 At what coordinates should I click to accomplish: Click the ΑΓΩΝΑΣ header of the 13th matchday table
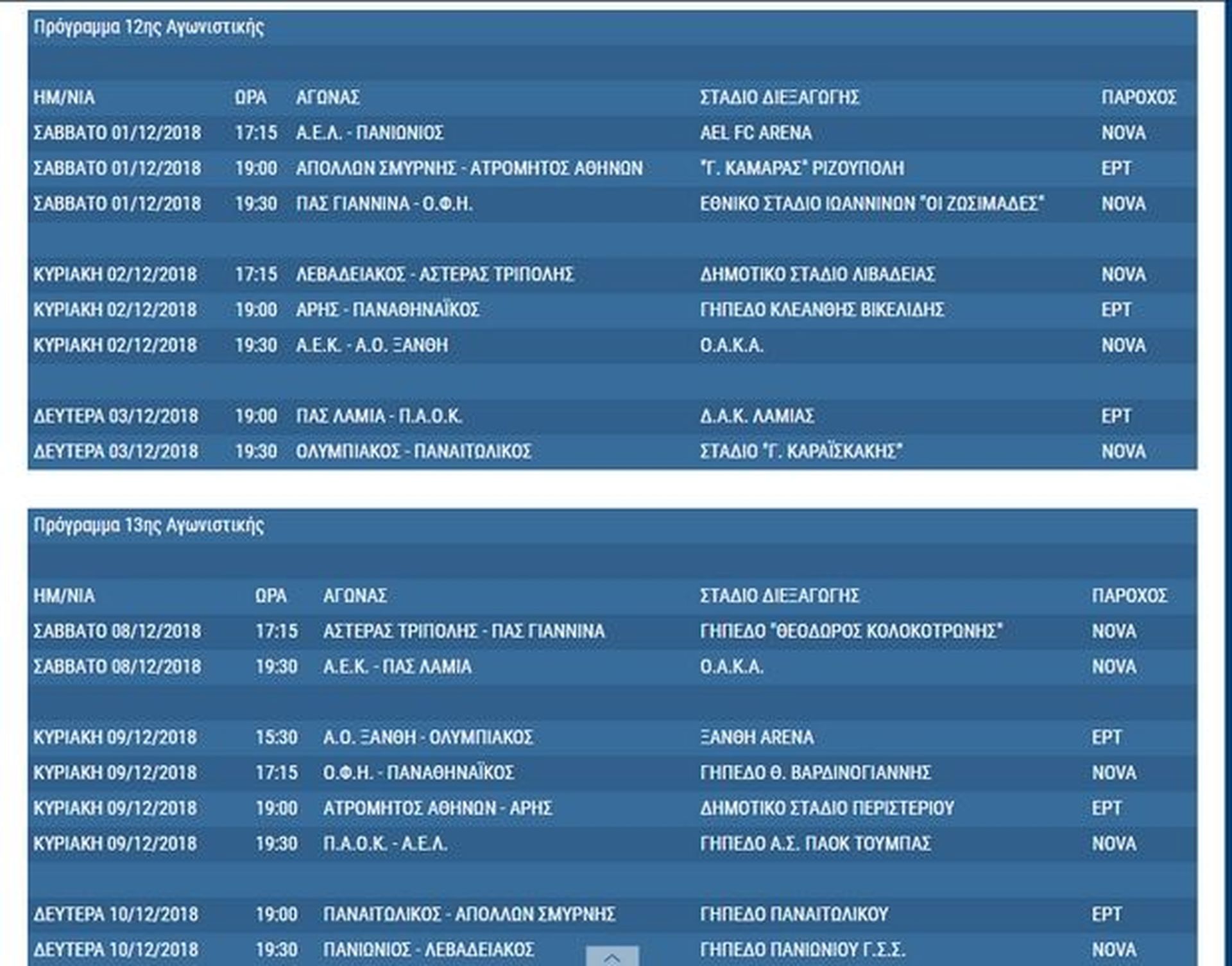click(355, 596)
